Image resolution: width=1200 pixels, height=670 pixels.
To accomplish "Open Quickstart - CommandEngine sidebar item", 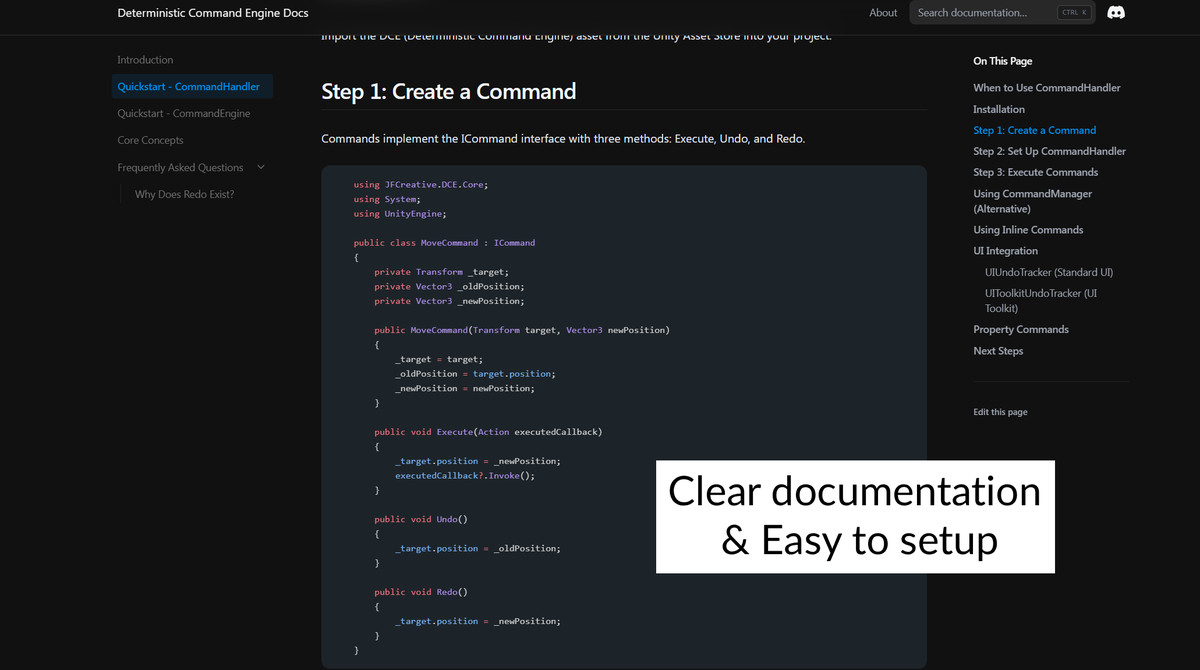I will coord(184,114).
